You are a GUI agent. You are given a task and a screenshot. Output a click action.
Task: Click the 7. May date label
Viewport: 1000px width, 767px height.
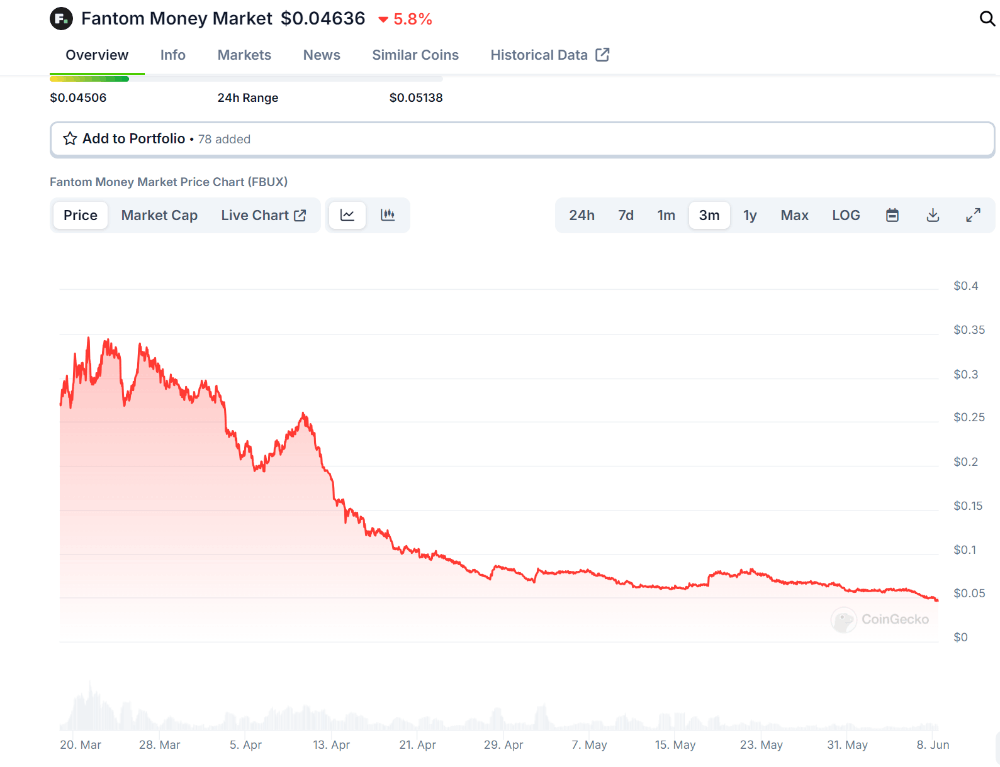(x=589, y=745)
